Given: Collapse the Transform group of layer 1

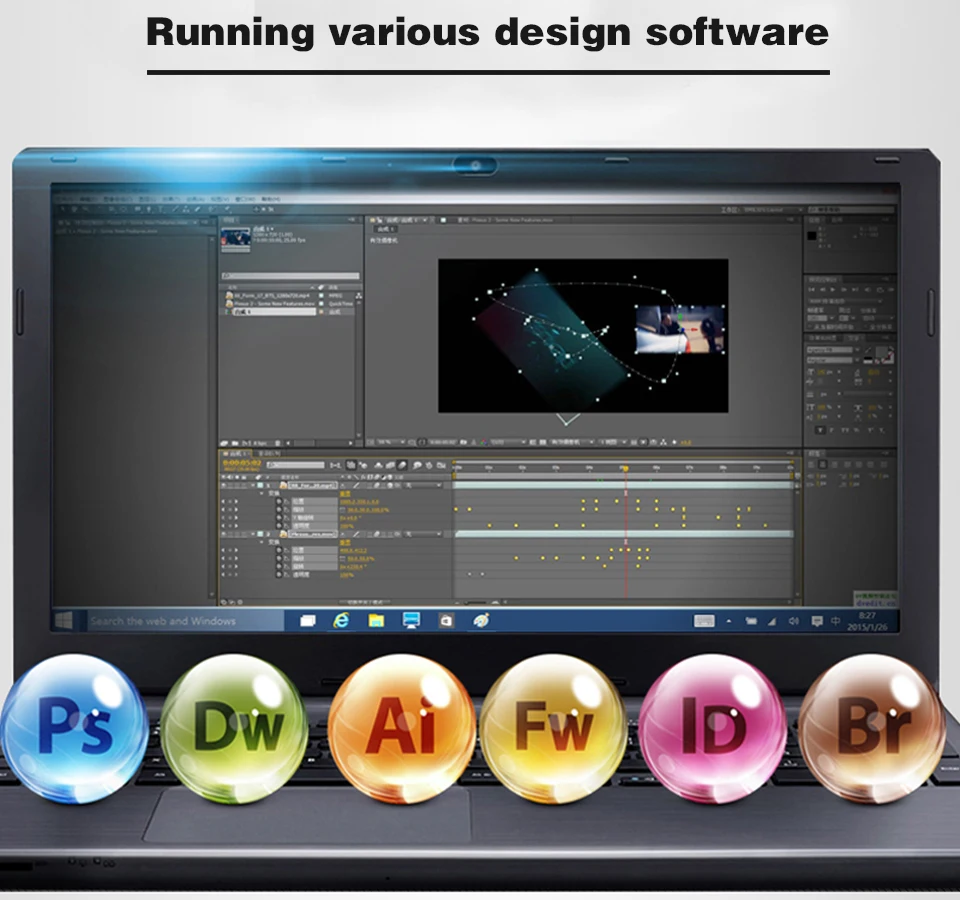Looking at the screenshot, I should coord(261,493).
